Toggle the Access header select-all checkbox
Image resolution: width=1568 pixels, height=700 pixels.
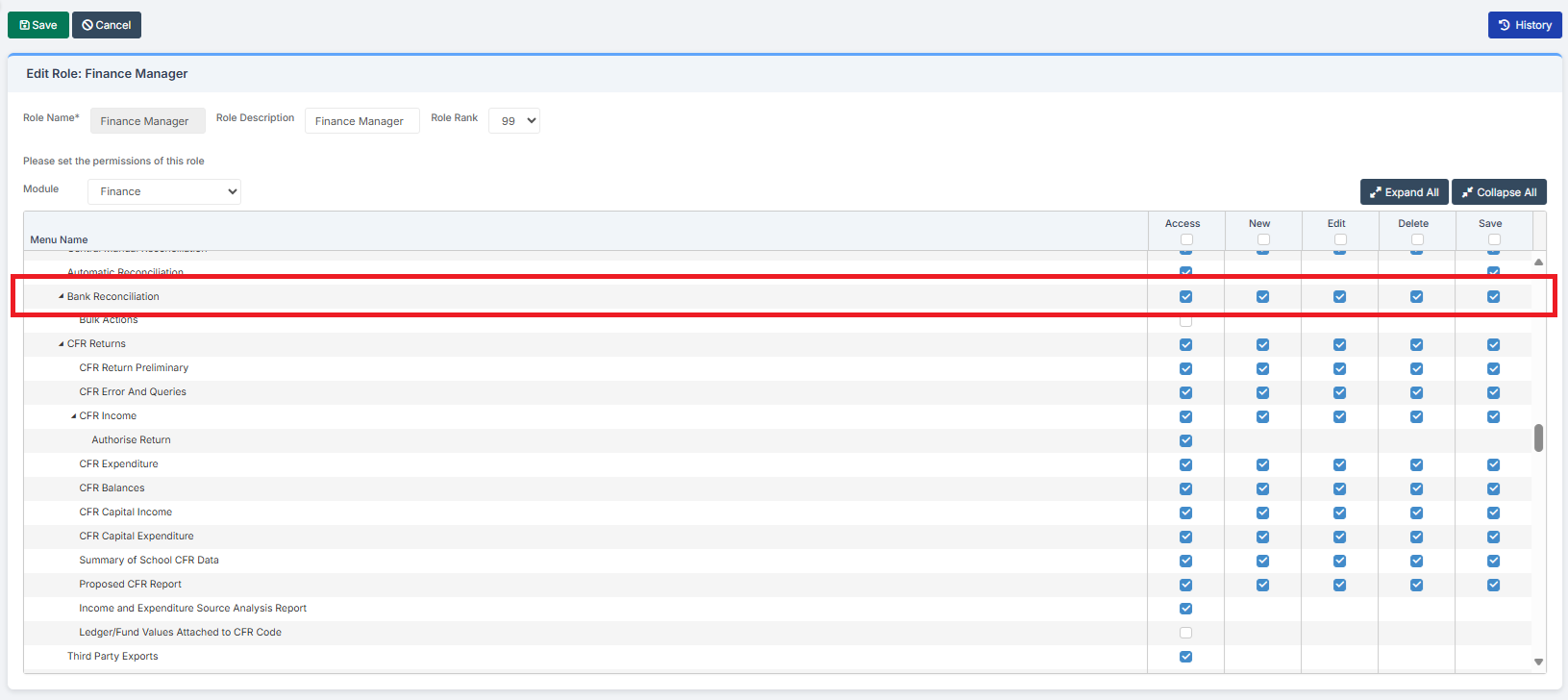coord(1186,239)
